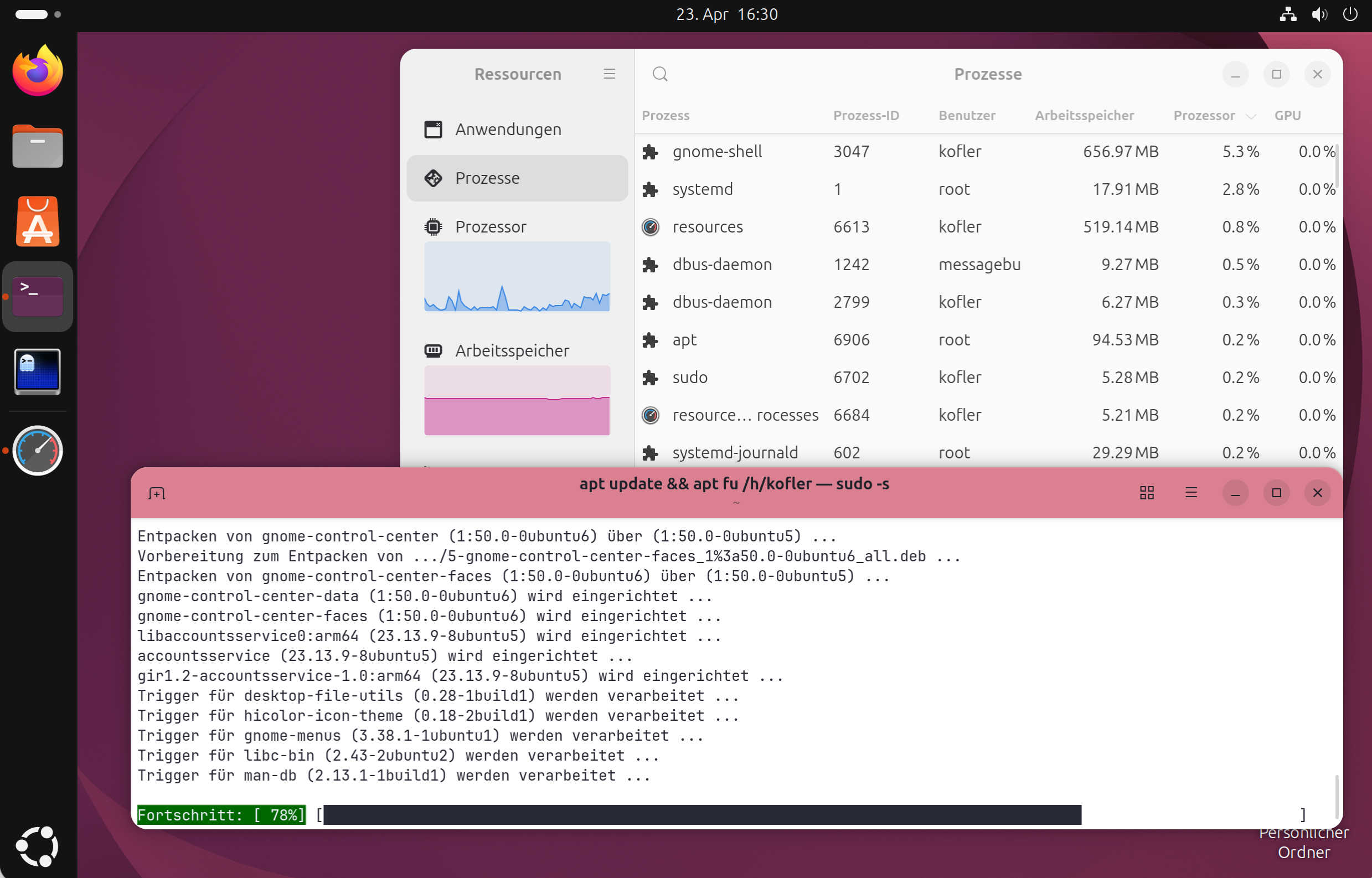Select Prozessor in the sidebar
1372x878 pixels.
point(491,227)
